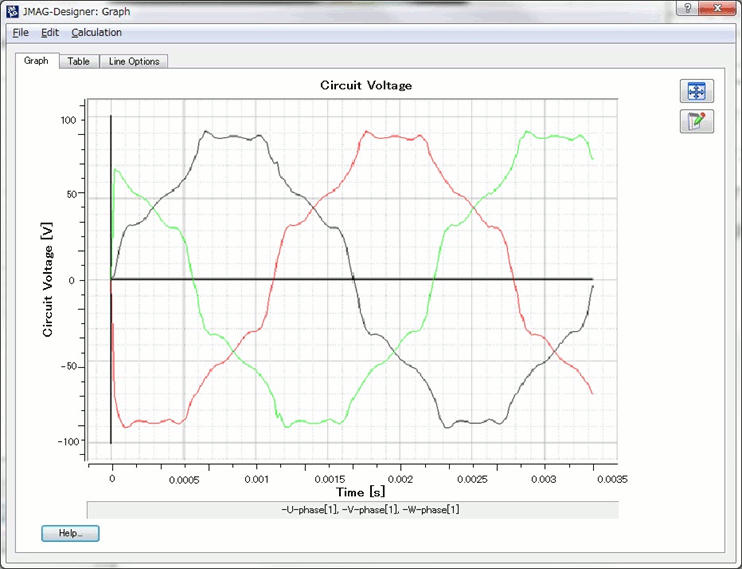Image resolution: width=742 pixels, height=569 pixels.
Task: Click the JMAG-Designer title bar icon
Action: click(12, 11)
